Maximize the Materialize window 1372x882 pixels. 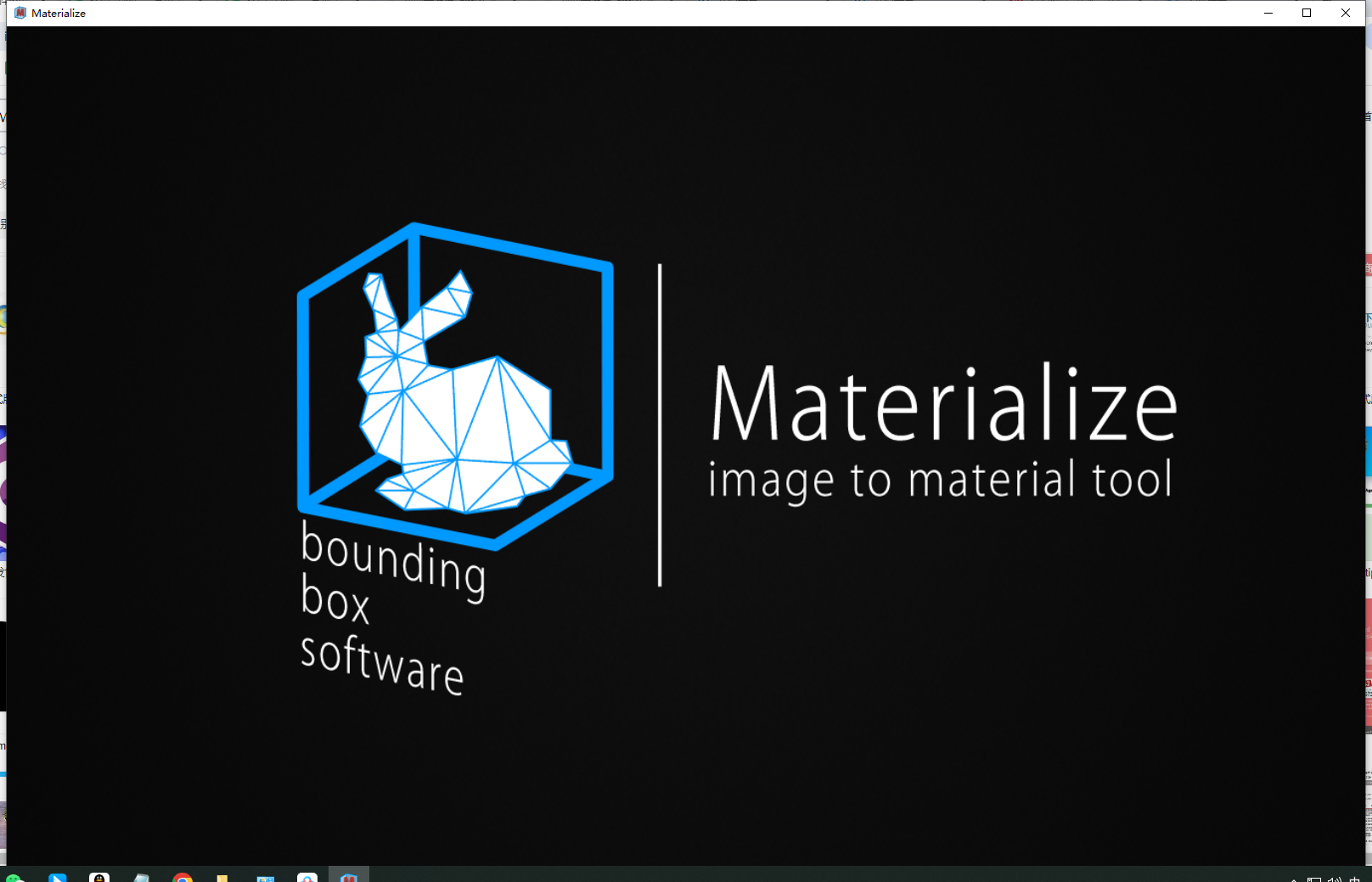(1307, 13)
